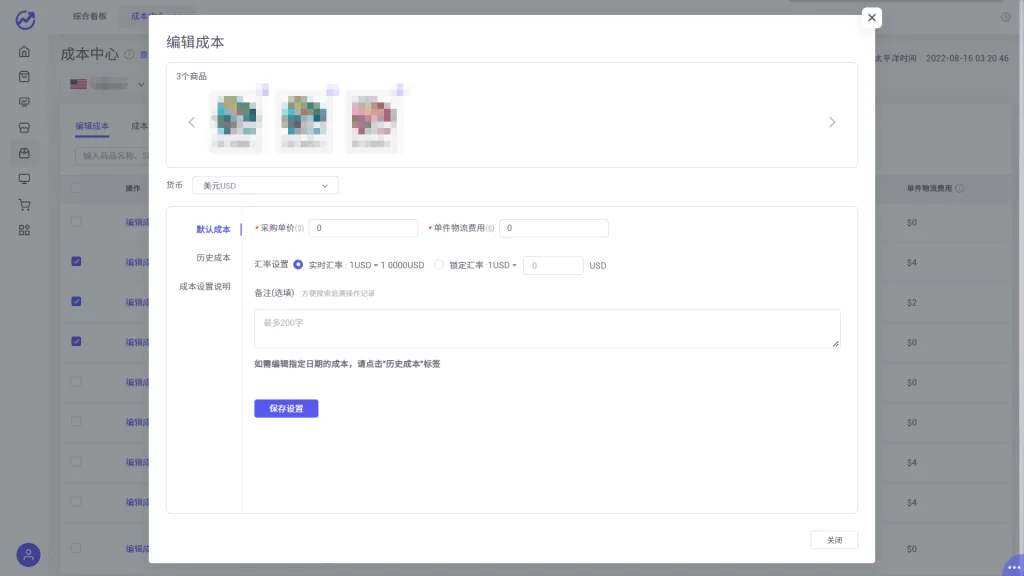
Task: Click the 备注 textarea with 最多200字 placeholder
Action: tap(547, 328)
